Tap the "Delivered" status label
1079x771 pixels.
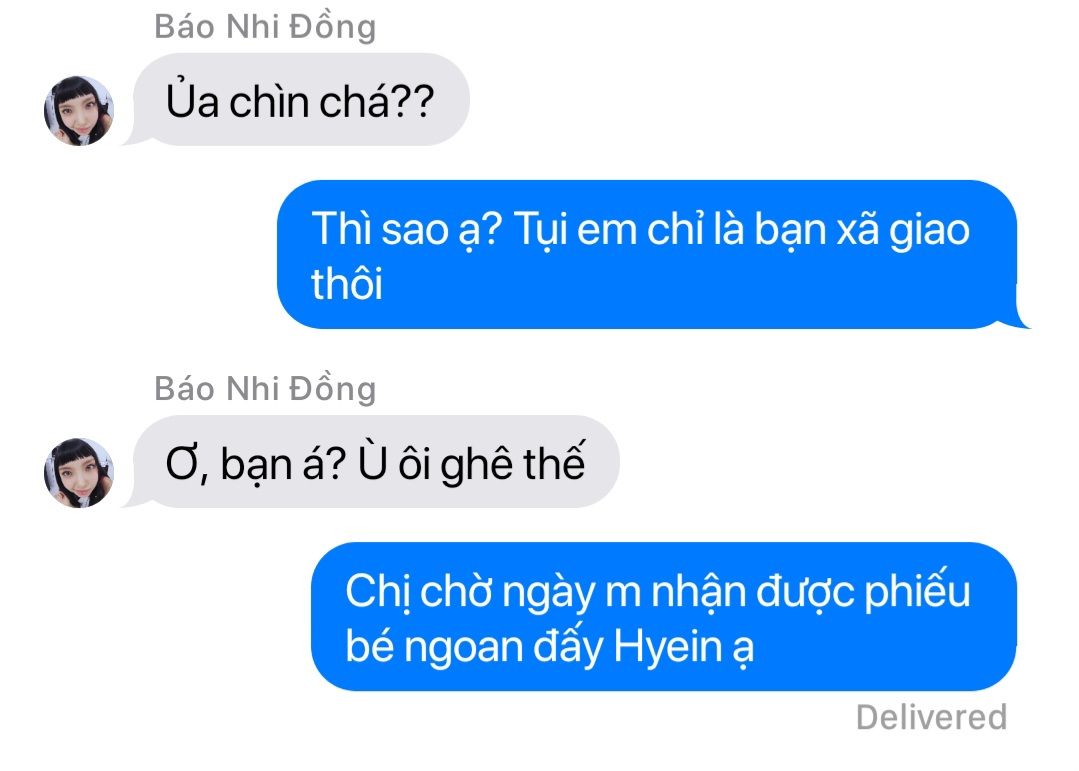click(932, 717)
